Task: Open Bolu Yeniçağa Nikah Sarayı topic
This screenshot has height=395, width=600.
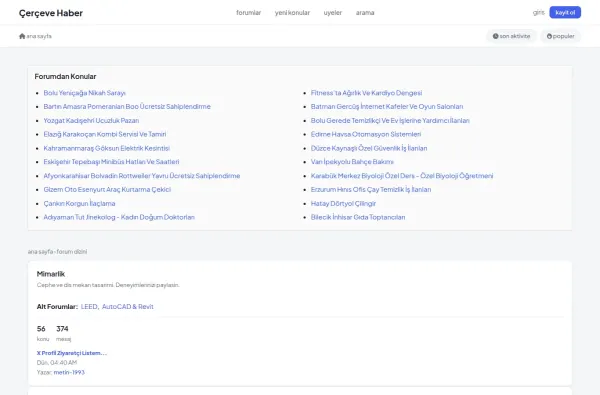Action: [x=85, y=93]
